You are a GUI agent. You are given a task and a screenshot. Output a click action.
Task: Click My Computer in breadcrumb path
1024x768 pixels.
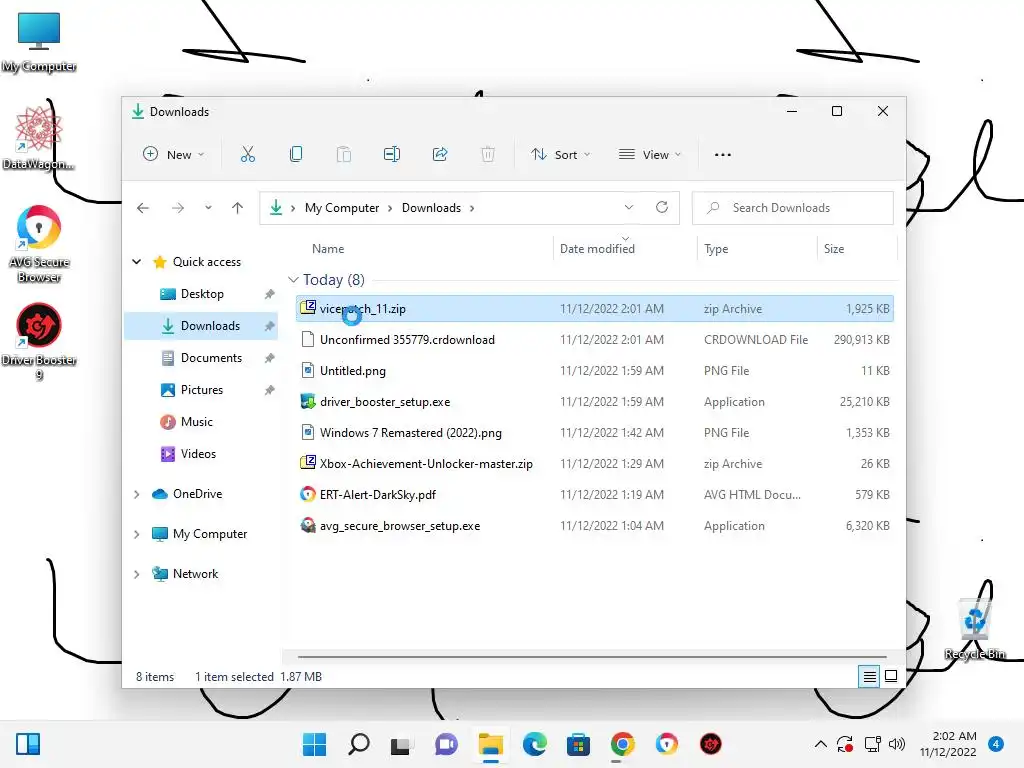[342, 208]
